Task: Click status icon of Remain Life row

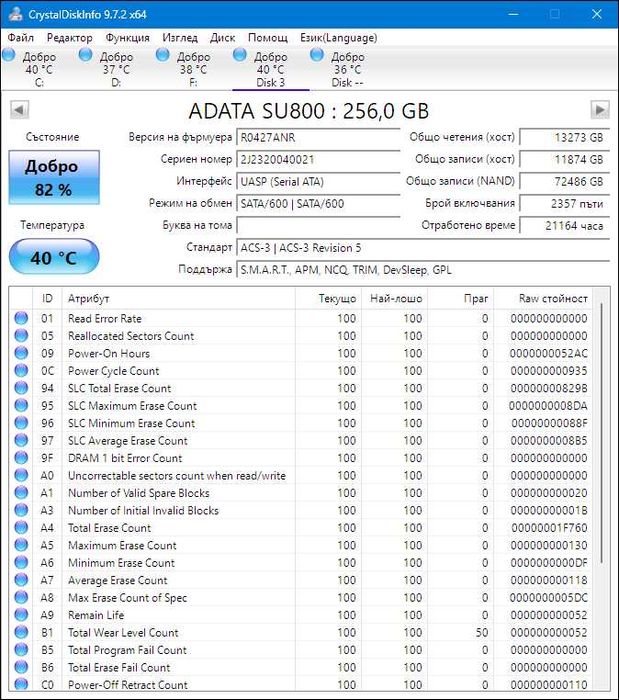Action: point(21,615)
